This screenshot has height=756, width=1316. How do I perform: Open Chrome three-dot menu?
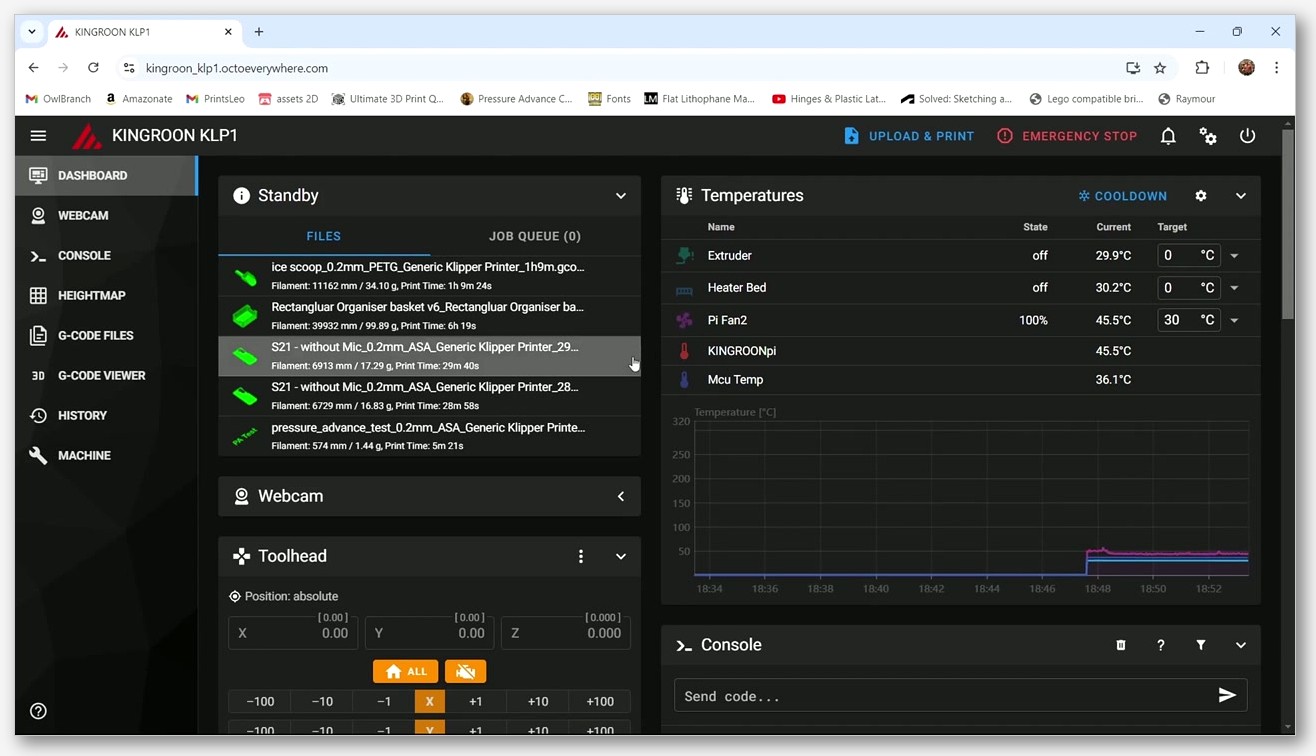pos(1276,68)
